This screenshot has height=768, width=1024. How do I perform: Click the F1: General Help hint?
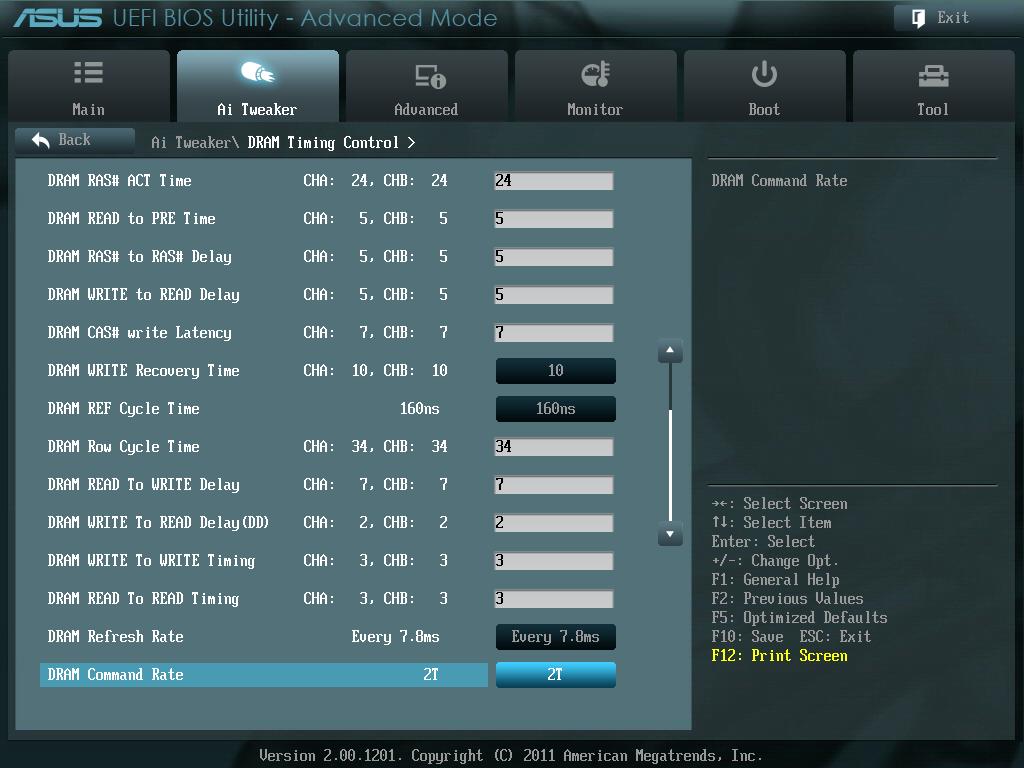pyautogui.click(x=775, y=580)
